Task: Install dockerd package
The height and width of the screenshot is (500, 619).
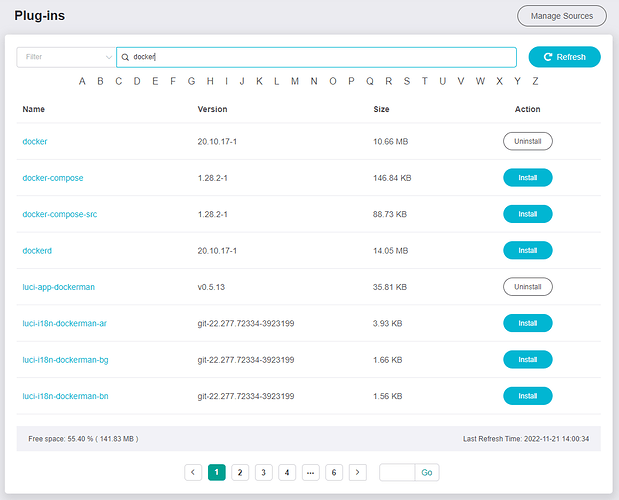Action: click(x=527, y=250)
